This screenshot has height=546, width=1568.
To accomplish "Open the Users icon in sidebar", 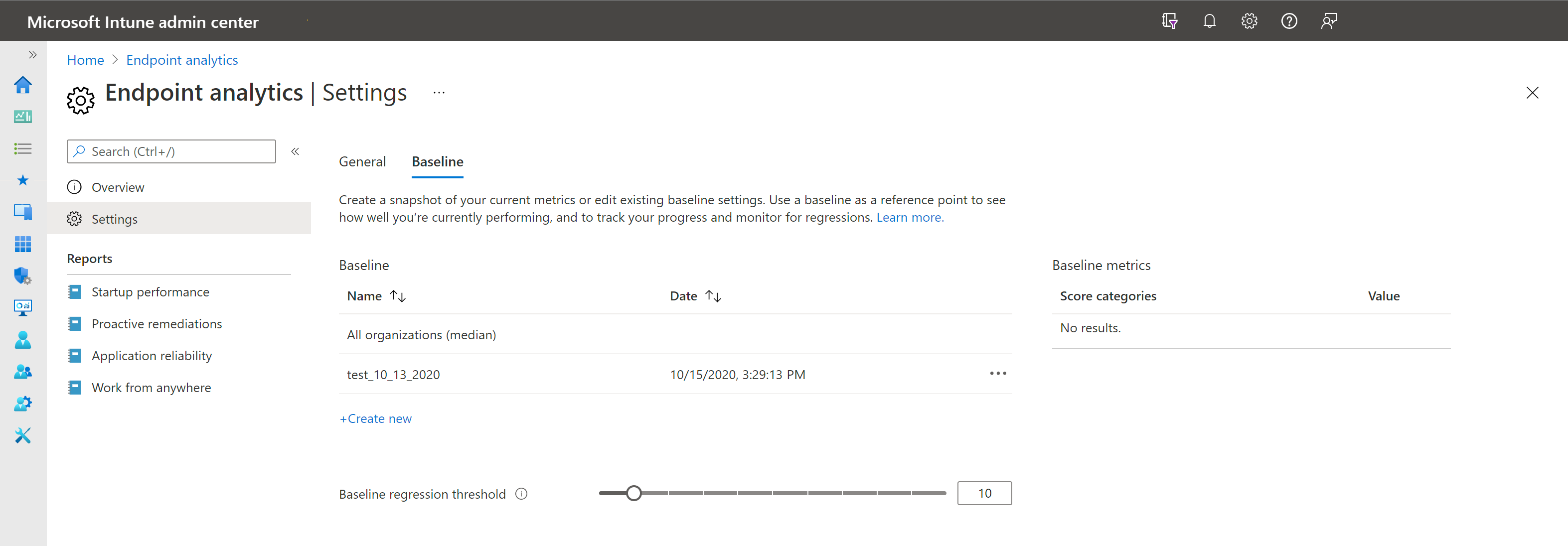I will [x=22, y=340].
